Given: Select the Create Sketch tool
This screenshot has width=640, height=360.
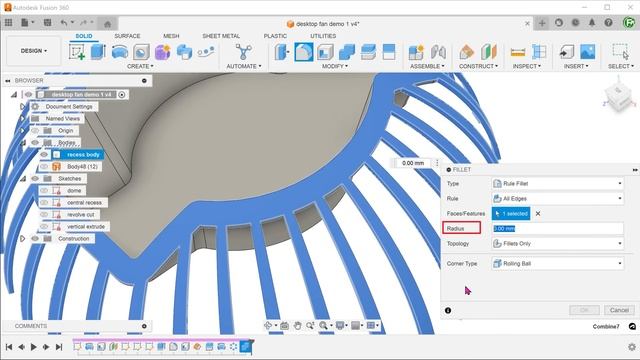Looking at the screenshot, I should (77, 52).
